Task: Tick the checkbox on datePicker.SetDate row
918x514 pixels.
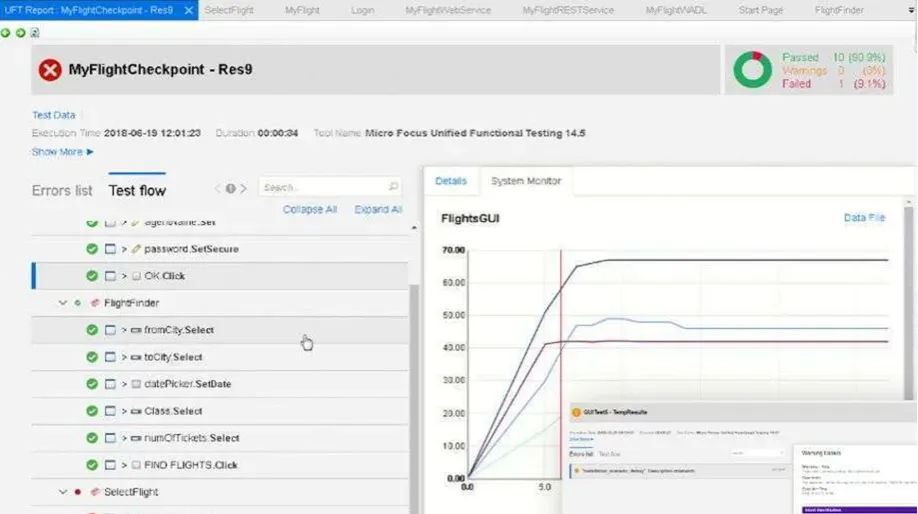Action: (x=110, y=384)
